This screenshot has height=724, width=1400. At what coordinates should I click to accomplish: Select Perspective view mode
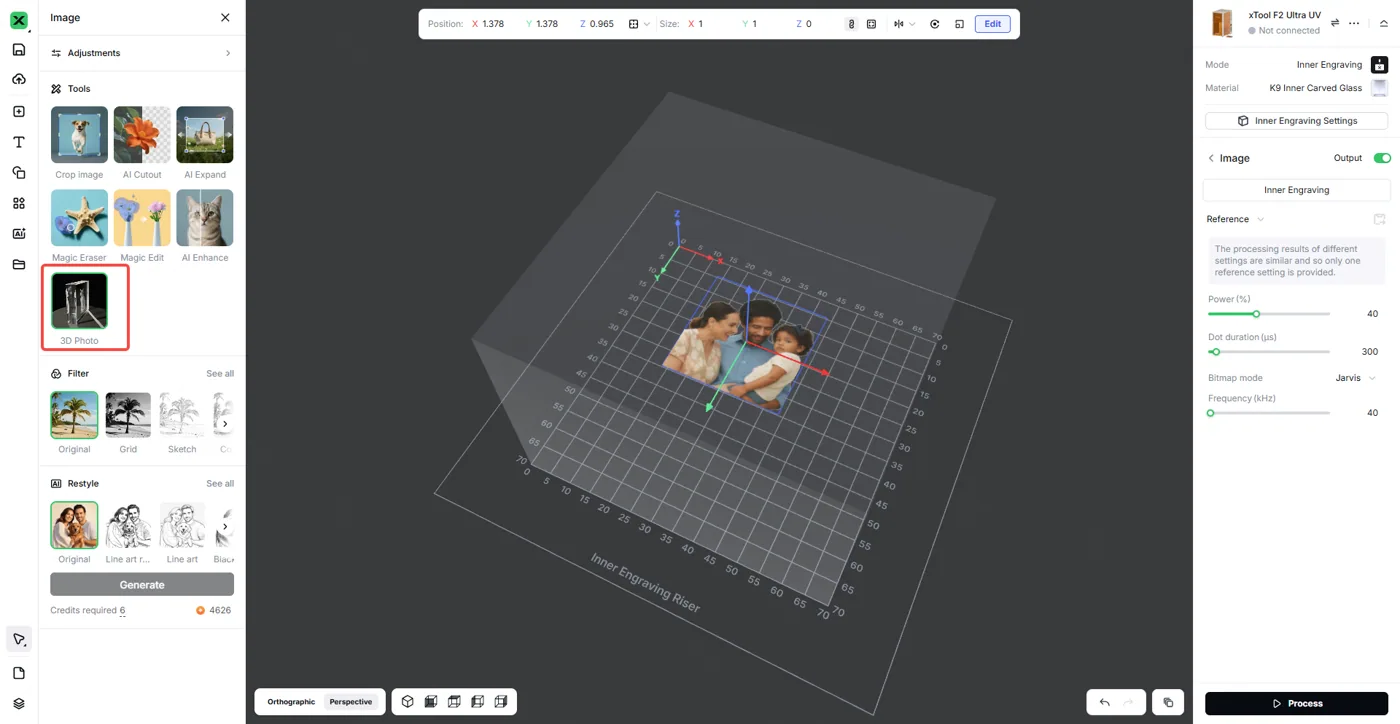(351, 702)
